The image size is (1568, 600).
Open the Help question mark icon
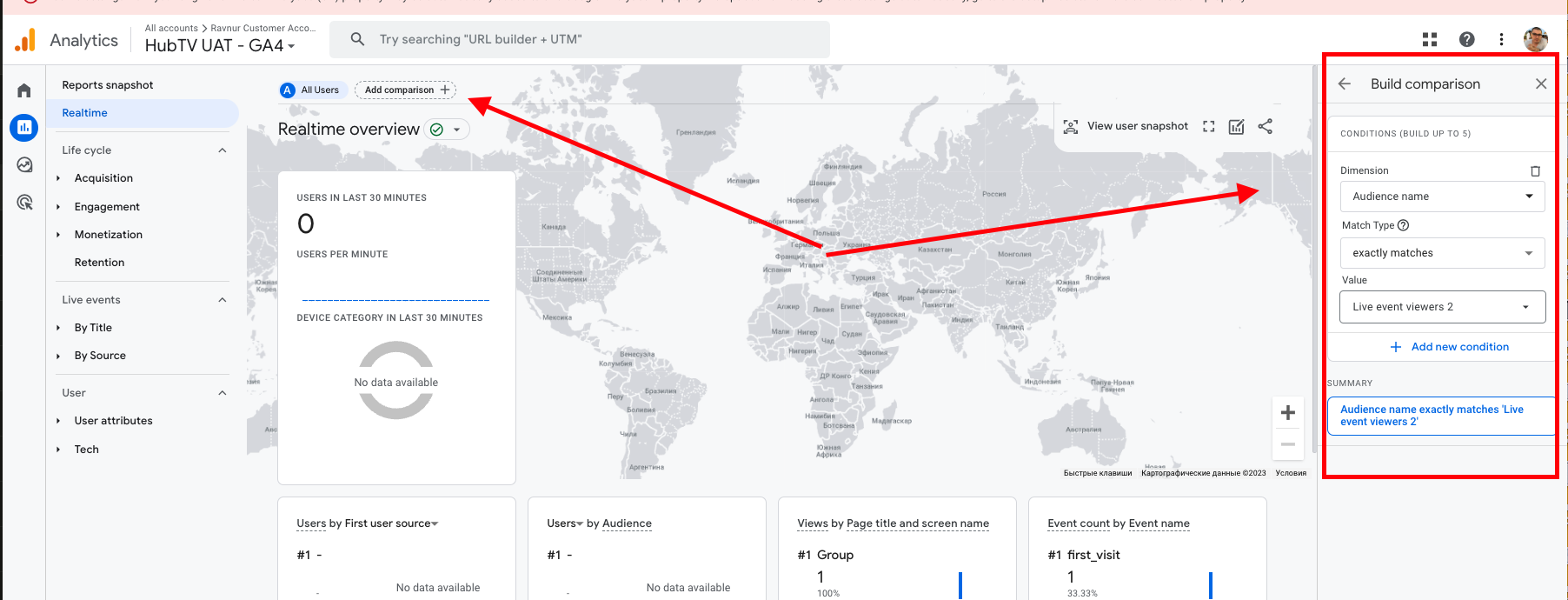1466,39
